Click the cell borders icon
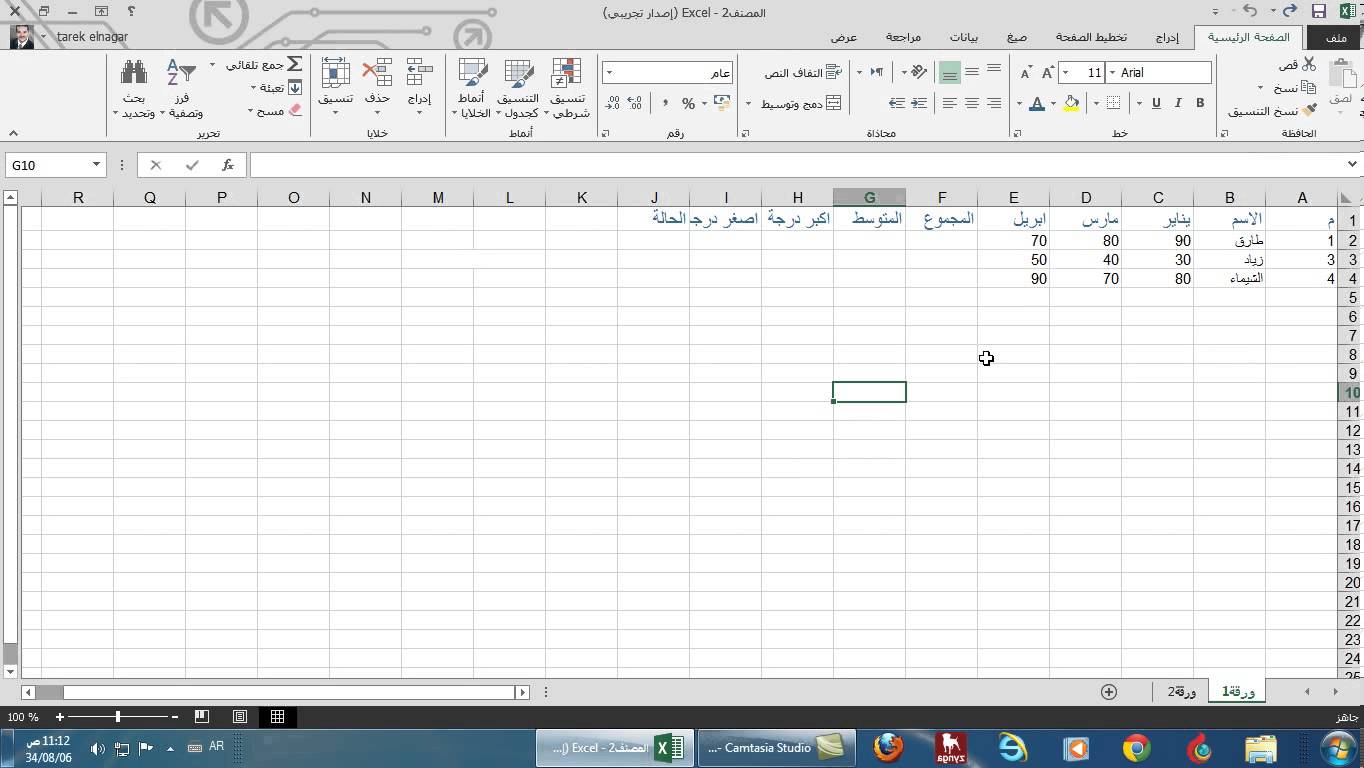Image resolution: width=1364 pixels, height=768 pixels. (1113, 103)
